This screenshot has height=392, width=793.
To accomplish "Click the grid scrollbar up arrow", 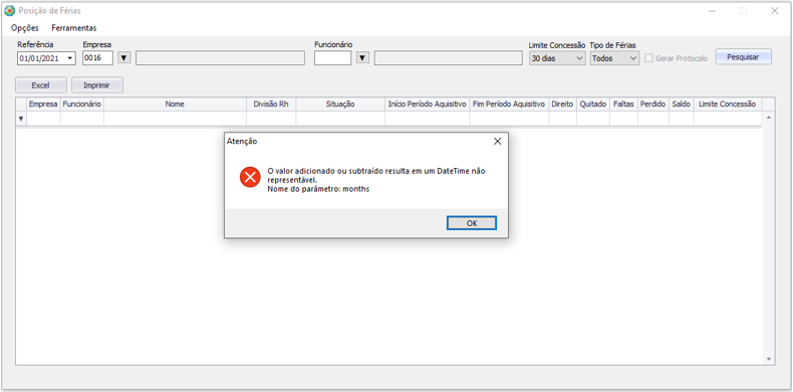I will [769, 117].
